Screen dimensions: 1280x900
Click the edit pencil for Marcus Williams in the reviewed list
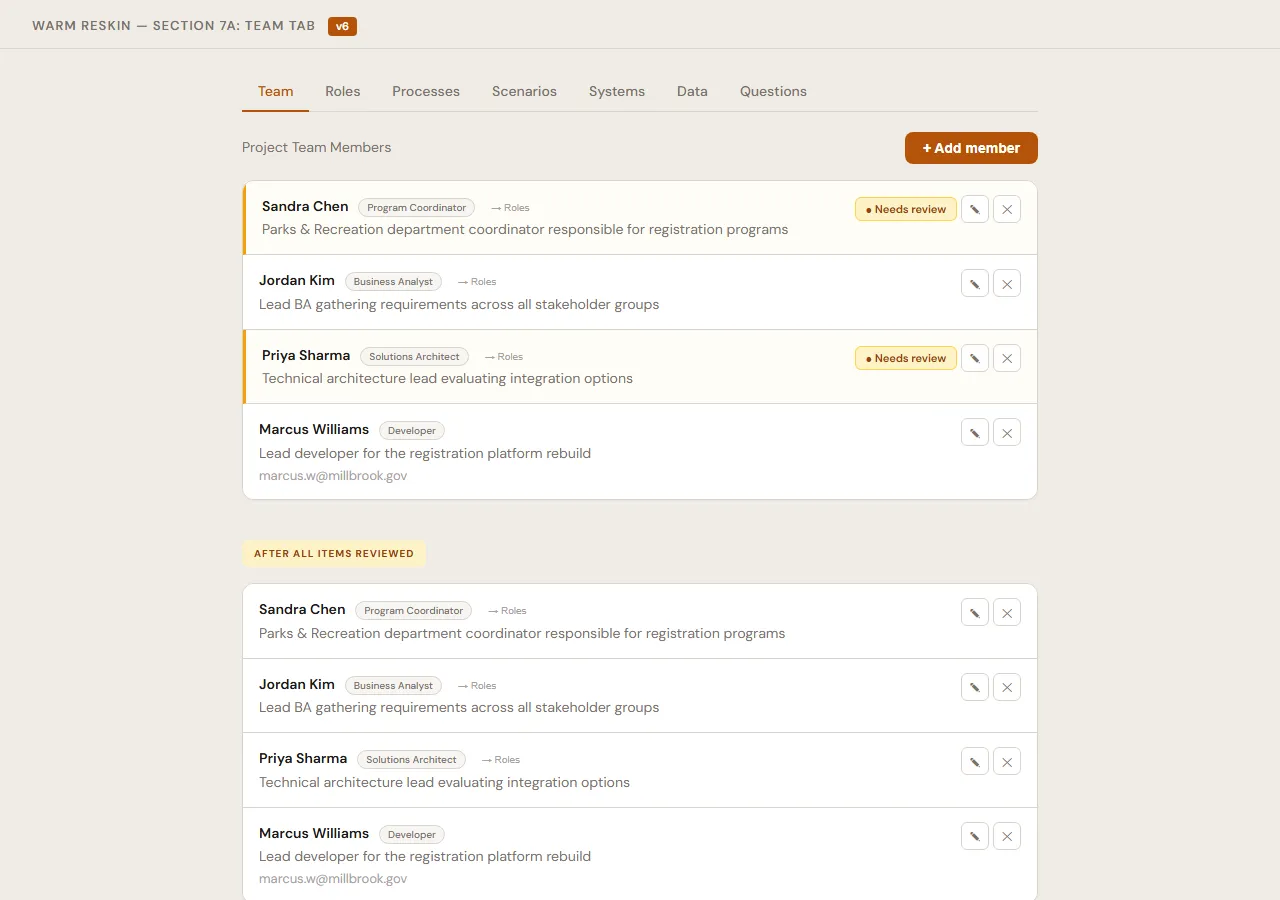pos(974,836)
